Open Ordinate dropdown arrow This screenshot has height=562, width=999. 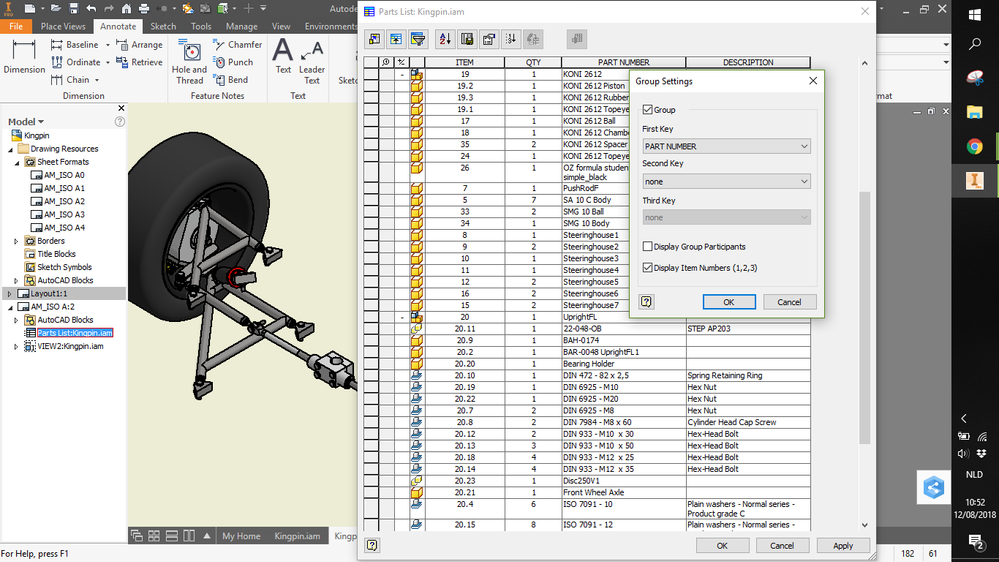pyautogui.click(x=108, y=62)
